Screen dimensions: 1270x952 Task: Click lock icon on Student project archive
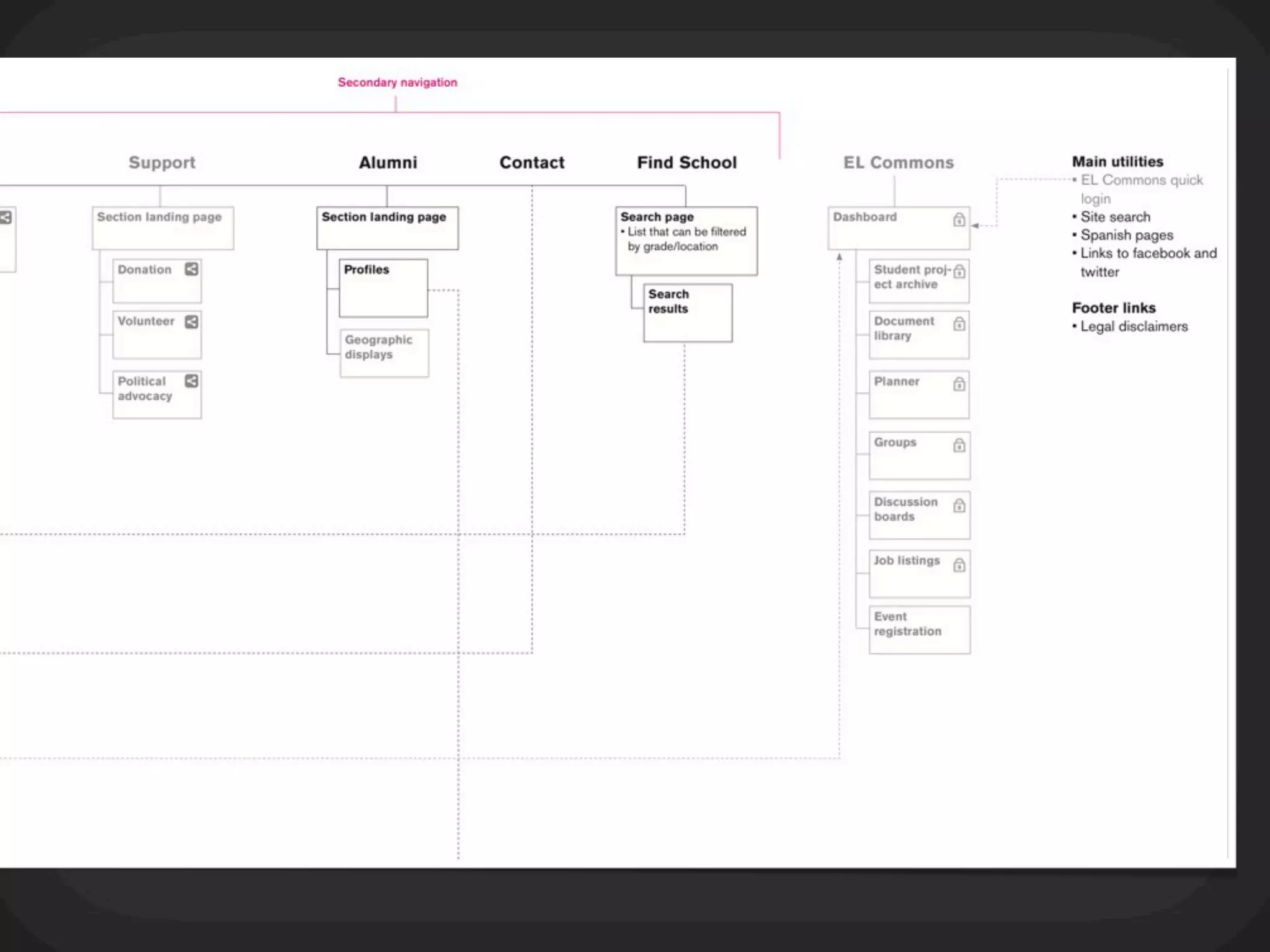point(959,271)
